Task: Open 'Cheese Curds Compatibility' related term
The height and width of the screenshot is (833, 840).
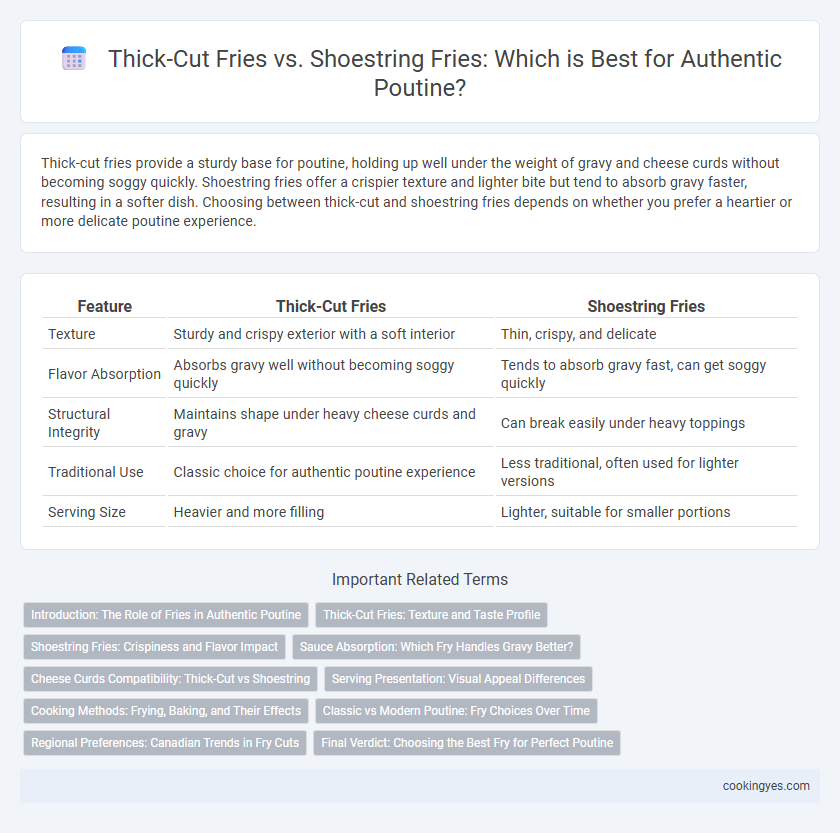Action: pos(170,679)
